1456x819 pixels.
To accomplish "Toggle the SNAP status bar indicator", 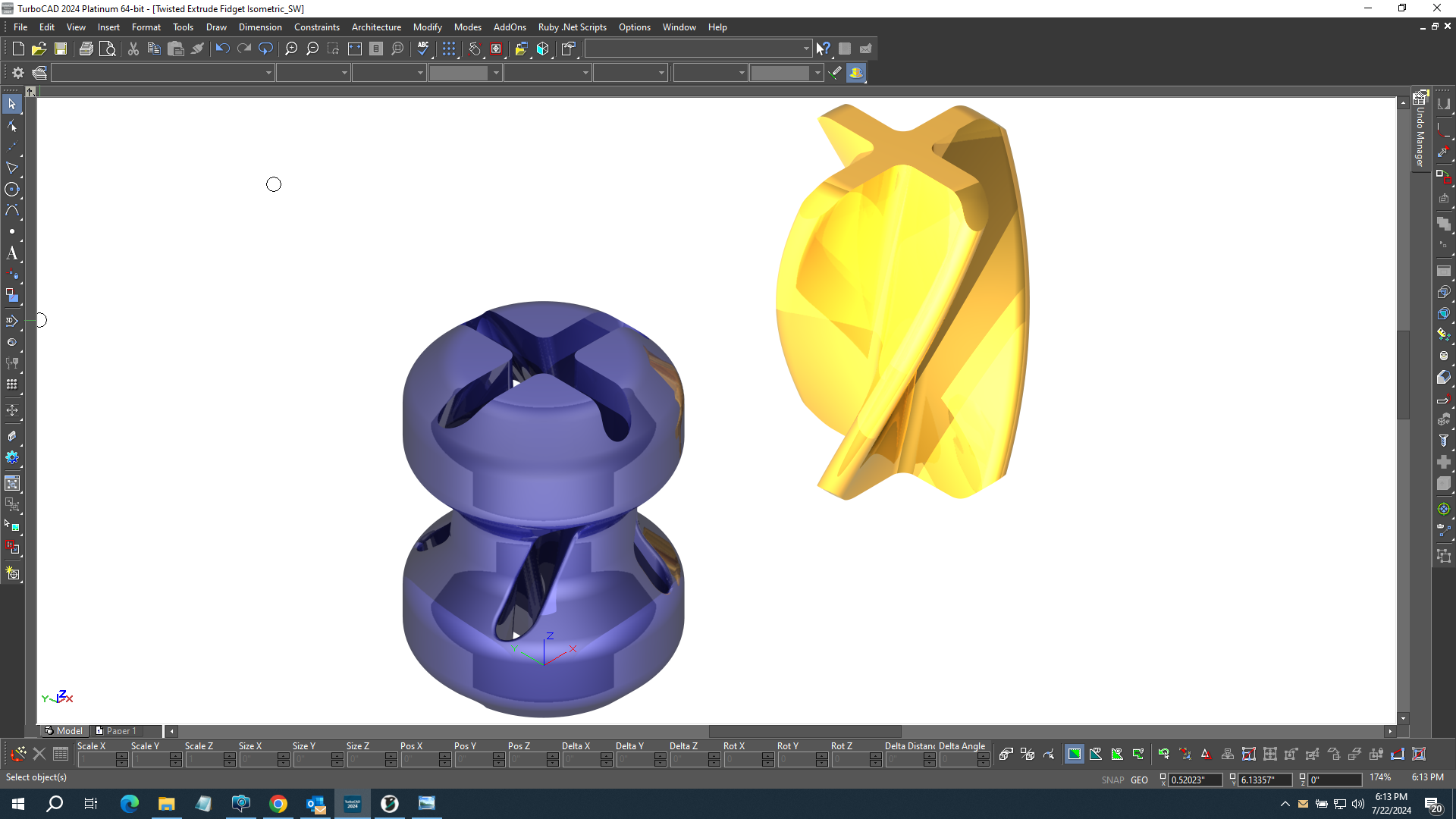I will pos(1112,780).
